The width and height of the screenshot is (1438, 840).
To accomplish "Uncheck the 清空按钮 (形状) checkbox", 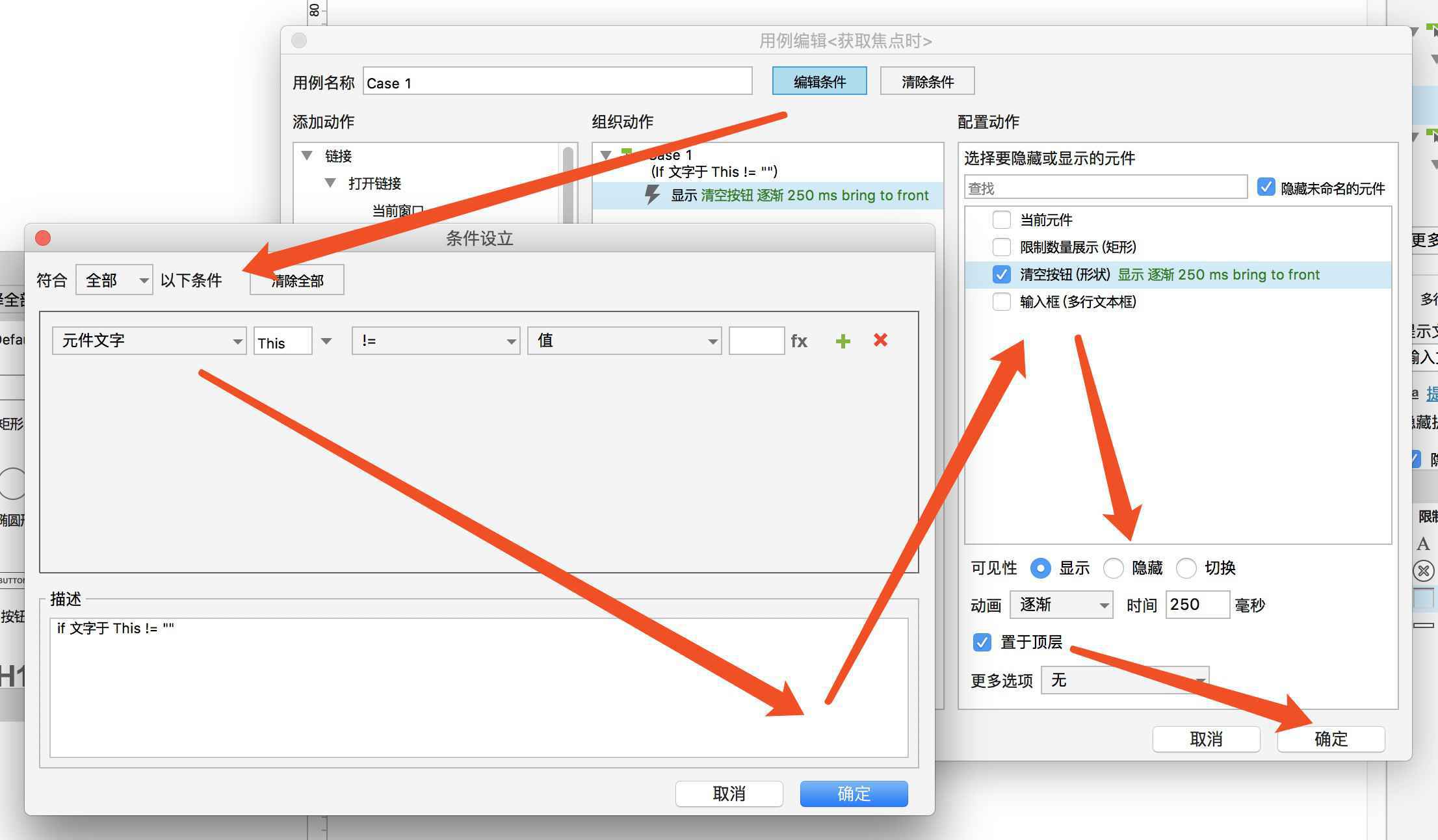I will point(1001,274).
